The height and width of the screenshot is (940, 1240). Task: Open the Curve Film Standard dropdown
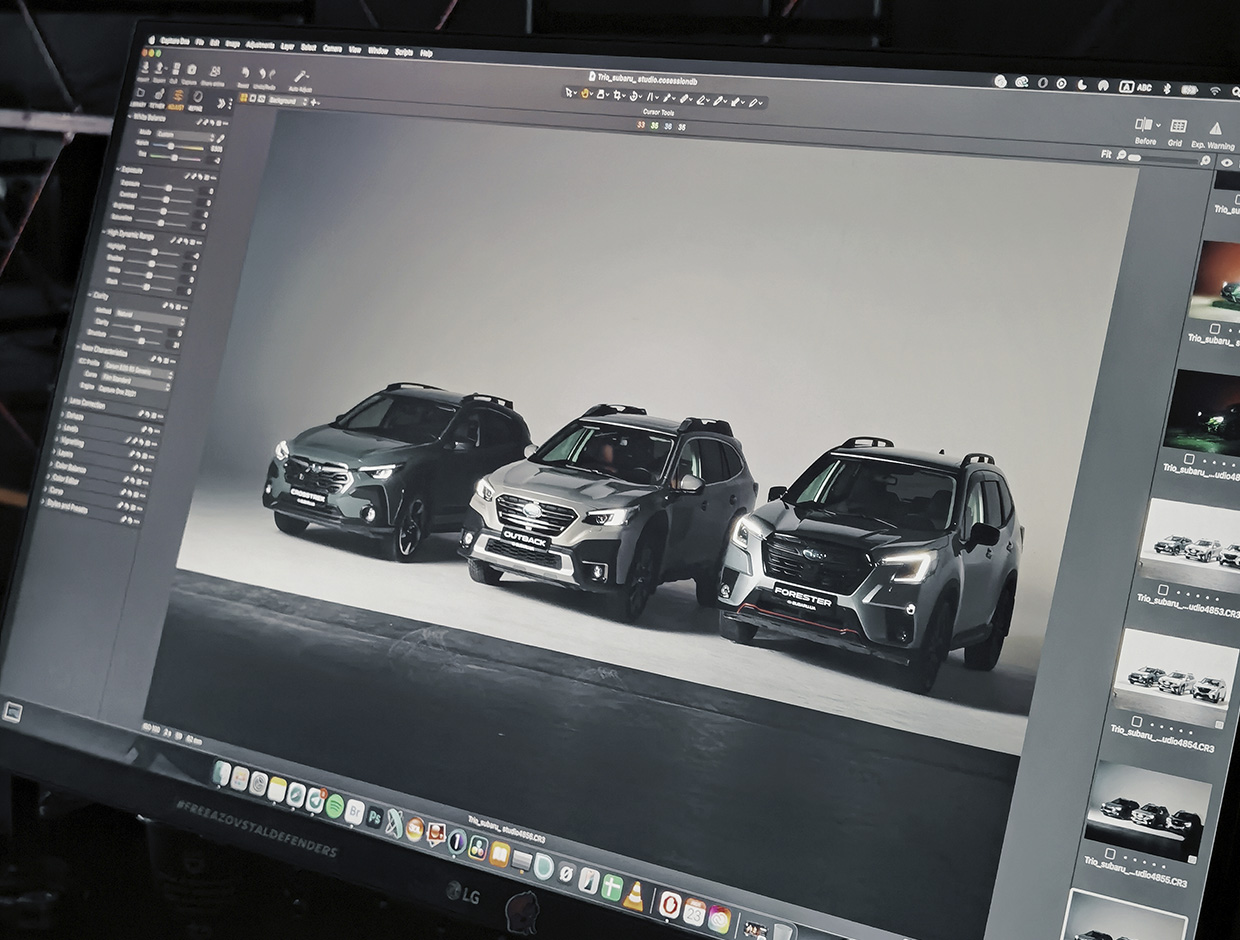click(x=136, y=383)
